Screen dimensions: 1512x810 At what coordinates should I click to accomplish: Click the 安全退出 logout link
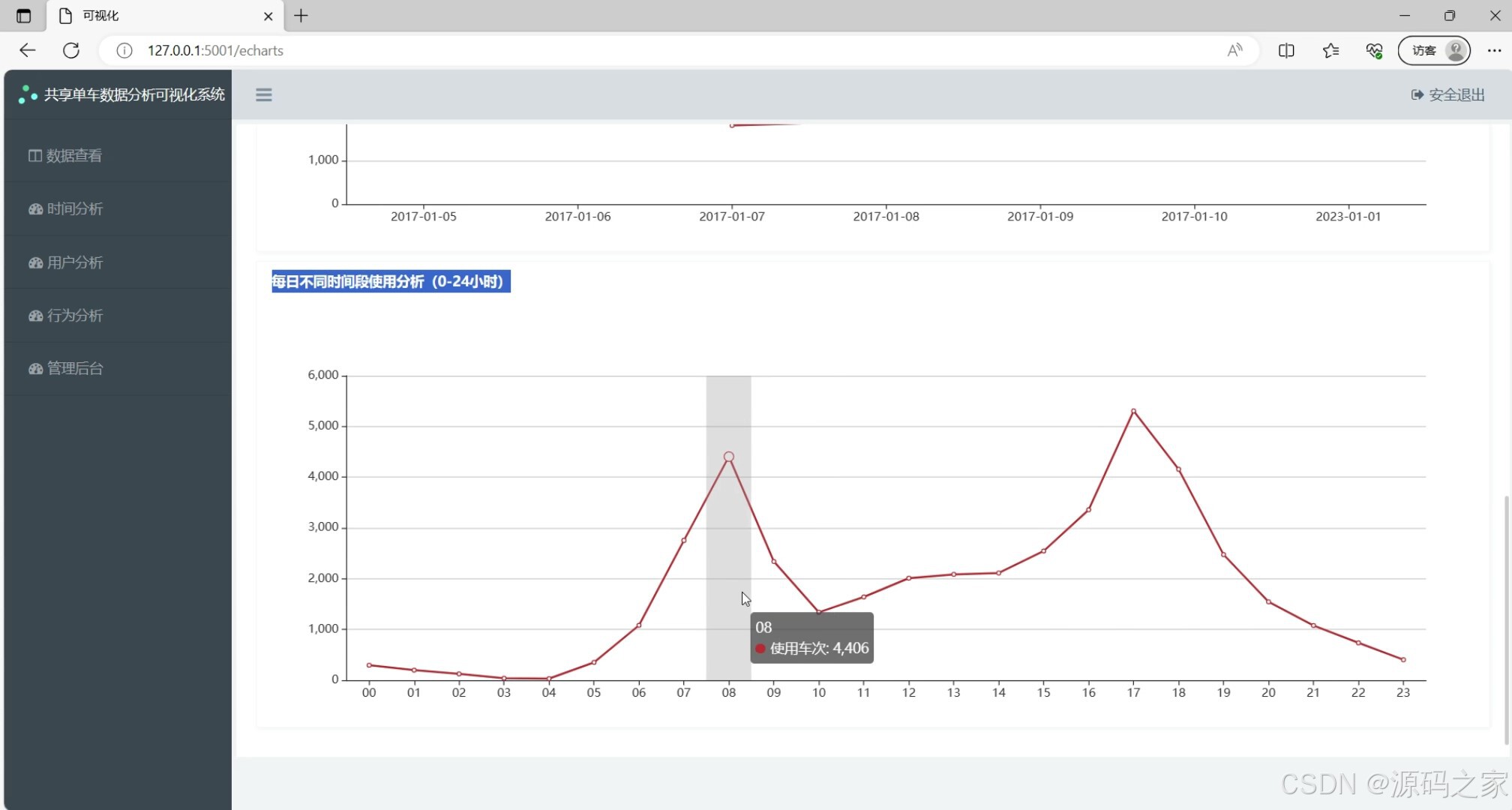tap(1448, 94)
